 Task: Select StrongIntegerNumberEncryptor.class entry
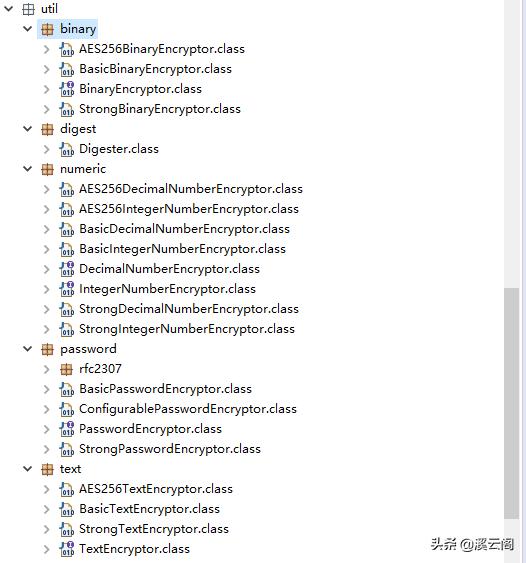pyautogui.click(x=187, y=329)
